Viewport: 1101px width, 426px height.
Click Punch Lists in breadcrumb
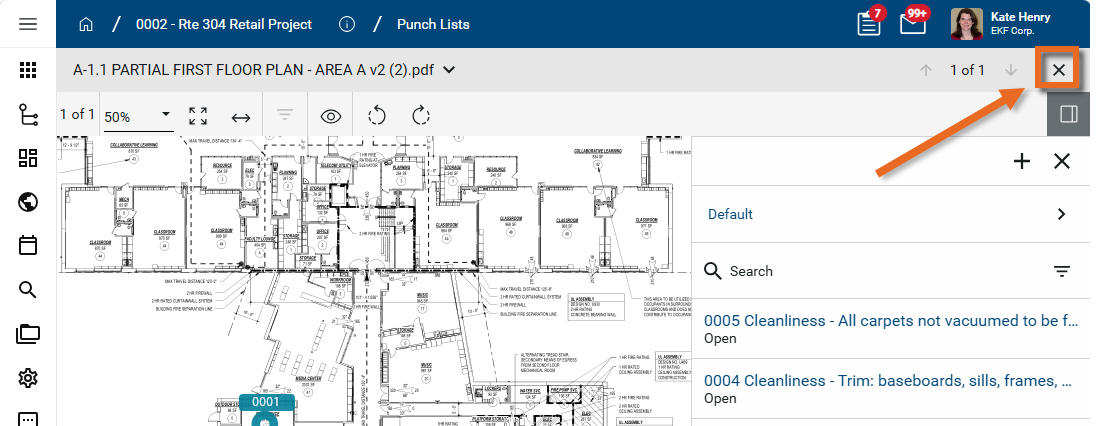tap(433, 24)
